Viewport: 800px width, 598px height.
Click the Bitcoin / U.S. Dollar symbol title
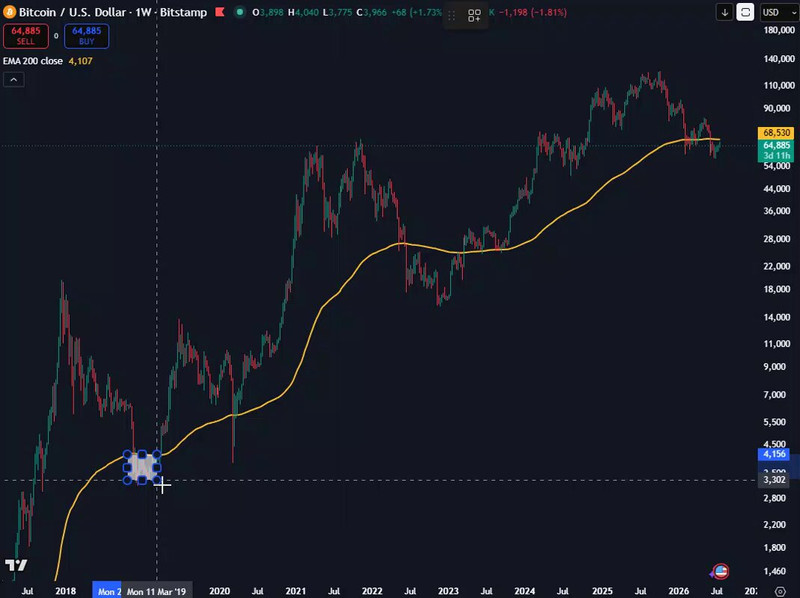pos(72,12)
